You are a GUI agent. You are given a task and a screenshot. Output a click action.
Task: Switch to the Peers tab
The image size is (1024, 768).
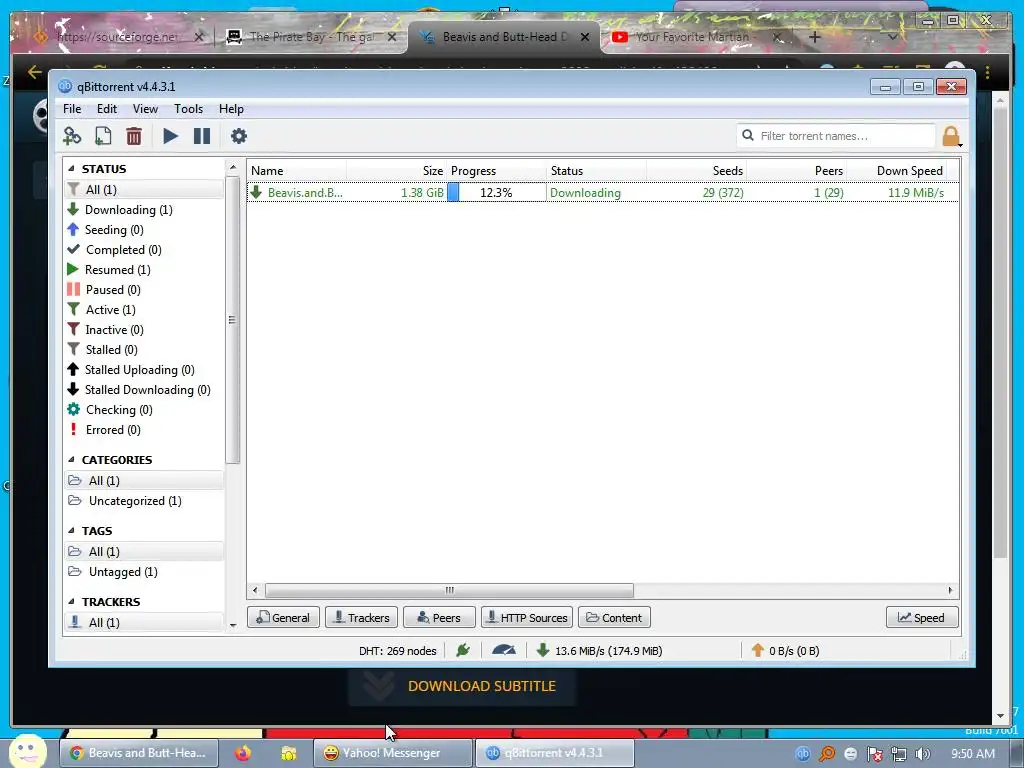(x=440, y=617)
